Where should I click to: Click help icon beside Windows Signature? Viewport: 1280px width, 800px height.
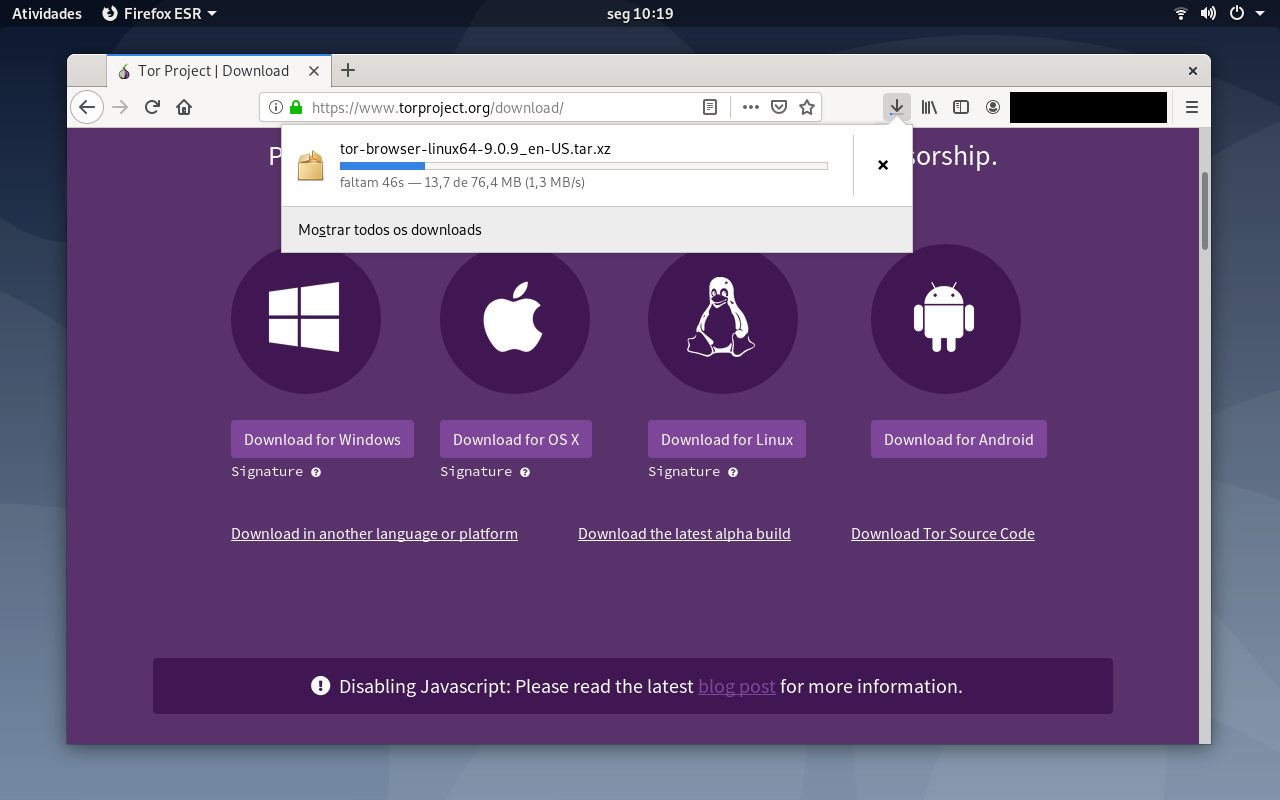316,472
